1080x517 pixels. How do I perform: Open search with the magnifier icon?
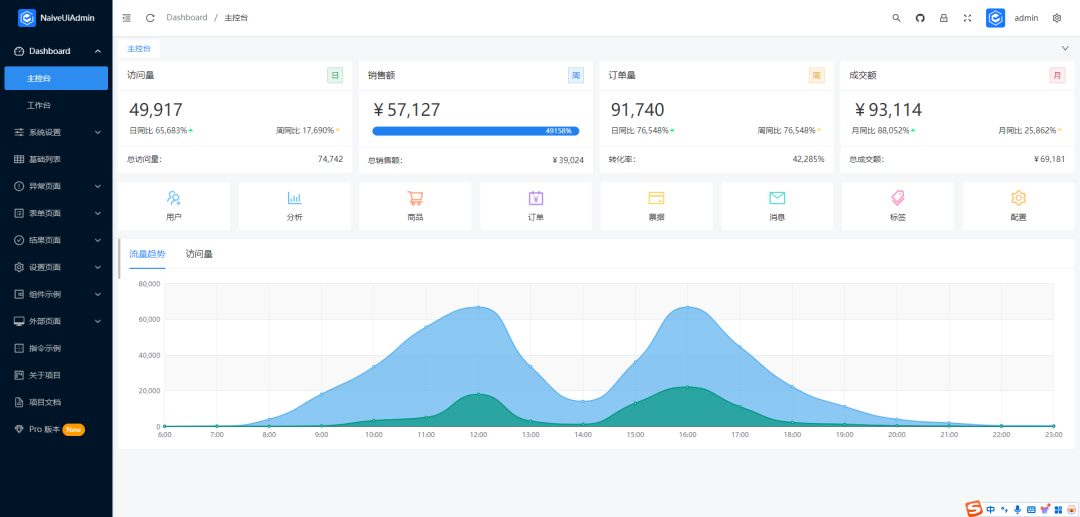[x=896, y=18]
